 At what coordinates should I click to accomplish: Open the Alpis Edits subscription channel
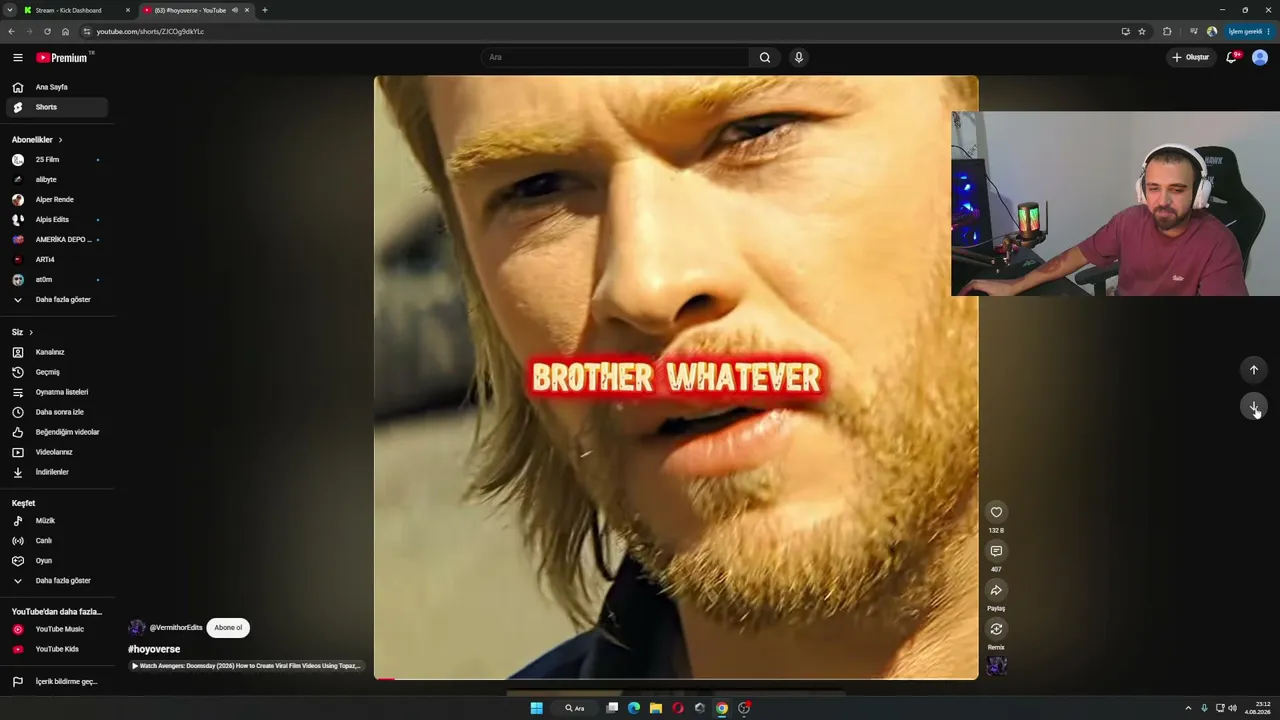[x=57, y=220]
